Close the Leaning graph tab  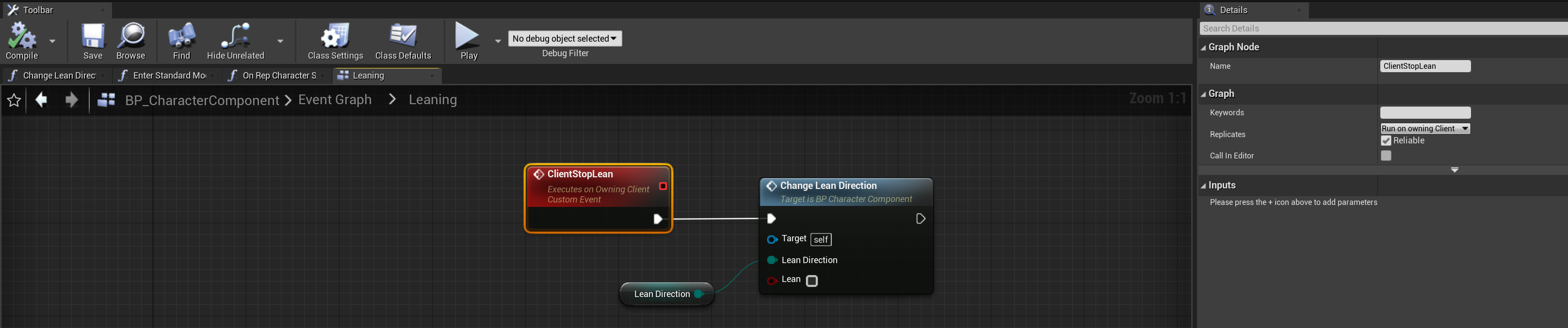(432, 76)
